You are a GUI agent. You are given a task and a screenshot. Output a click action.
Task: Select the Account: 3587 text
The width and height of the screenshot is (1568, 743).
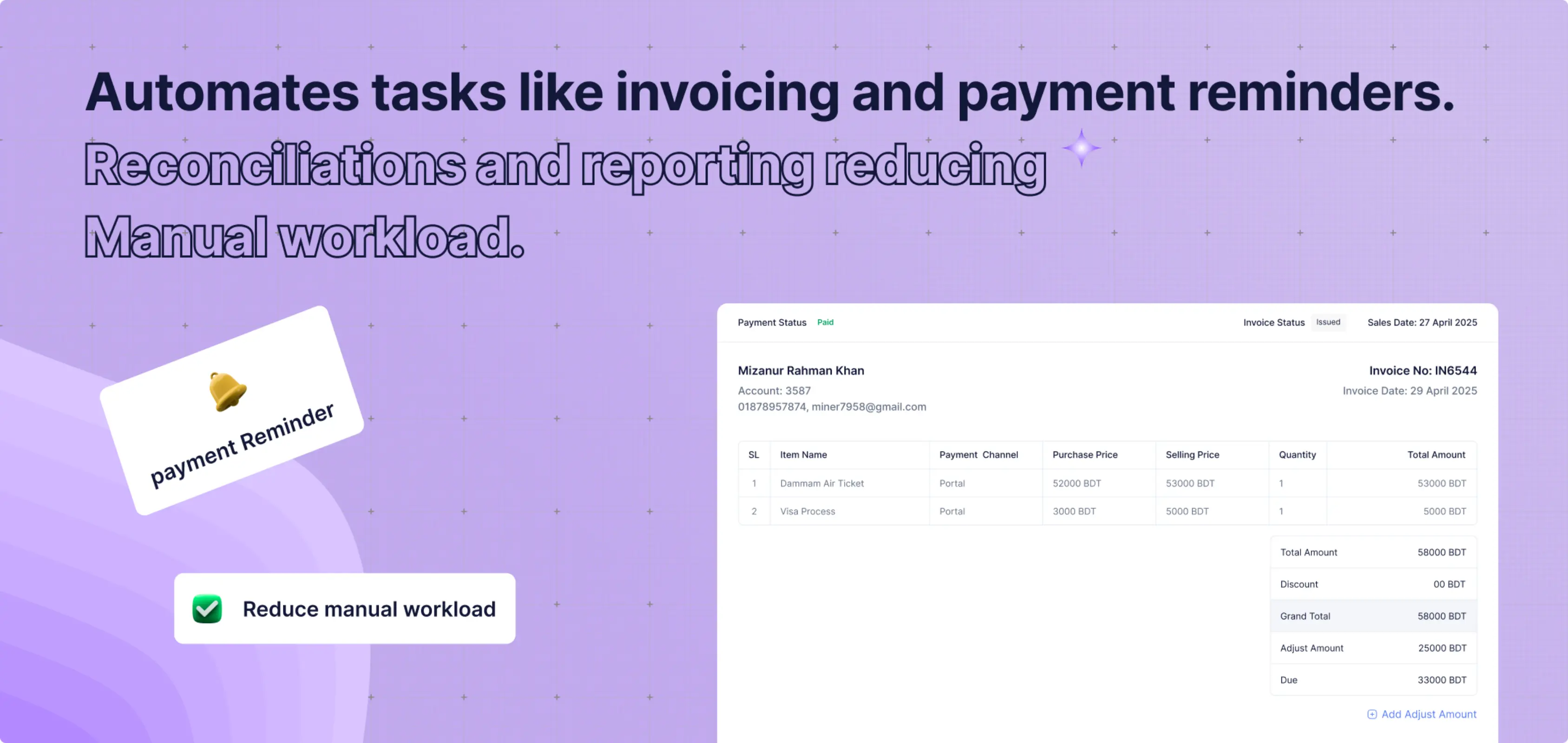coord(774,391)
